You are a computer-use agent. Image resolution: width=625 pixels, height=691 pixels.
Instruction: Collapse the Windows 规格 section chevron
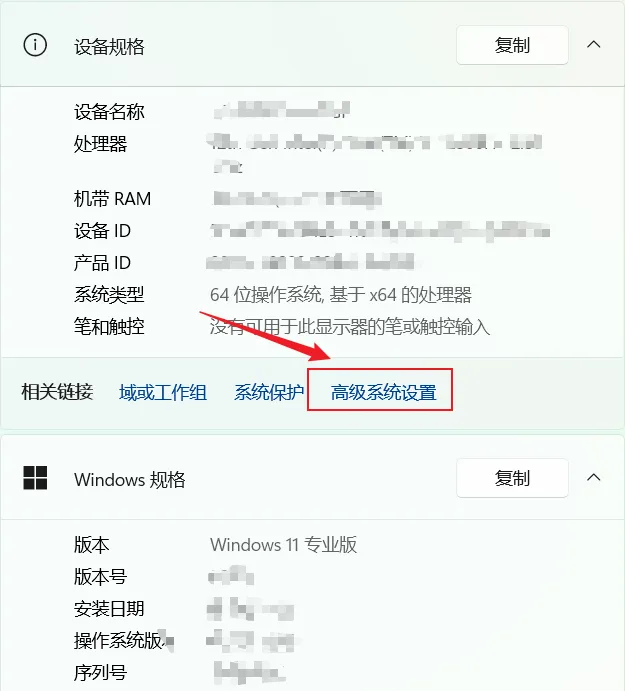tap(594, 477)
